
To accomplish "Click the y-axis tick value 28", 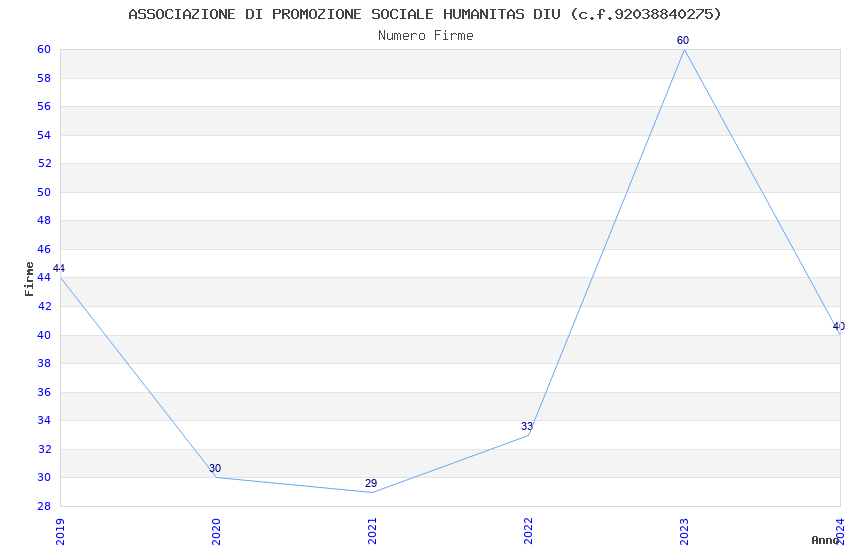I will pyautogui.click(x=44, y=507).
